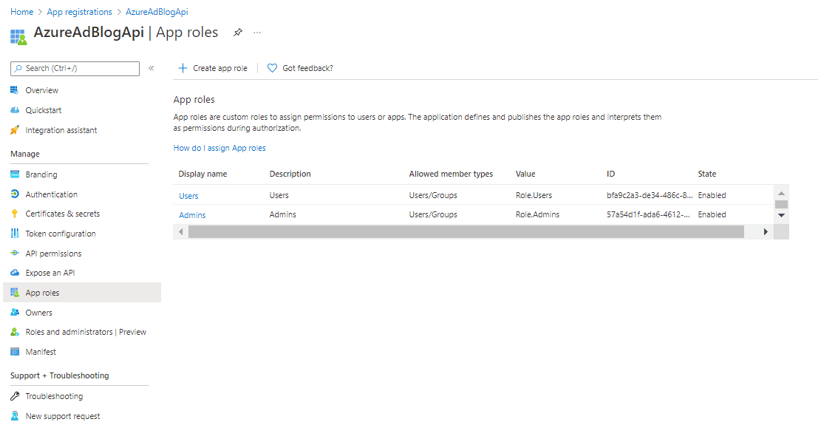The width and height of the screenshot is (818, 439).
Task: Go to App registrations breadcrumb
Action: tap(79, 11)
